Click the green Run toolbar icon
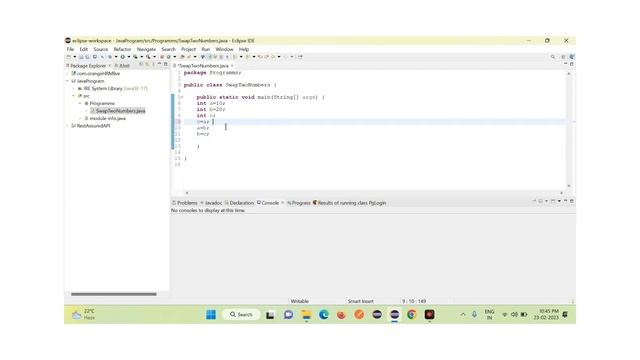Screen dimensions: 640x360 click(x=122, y=57)
